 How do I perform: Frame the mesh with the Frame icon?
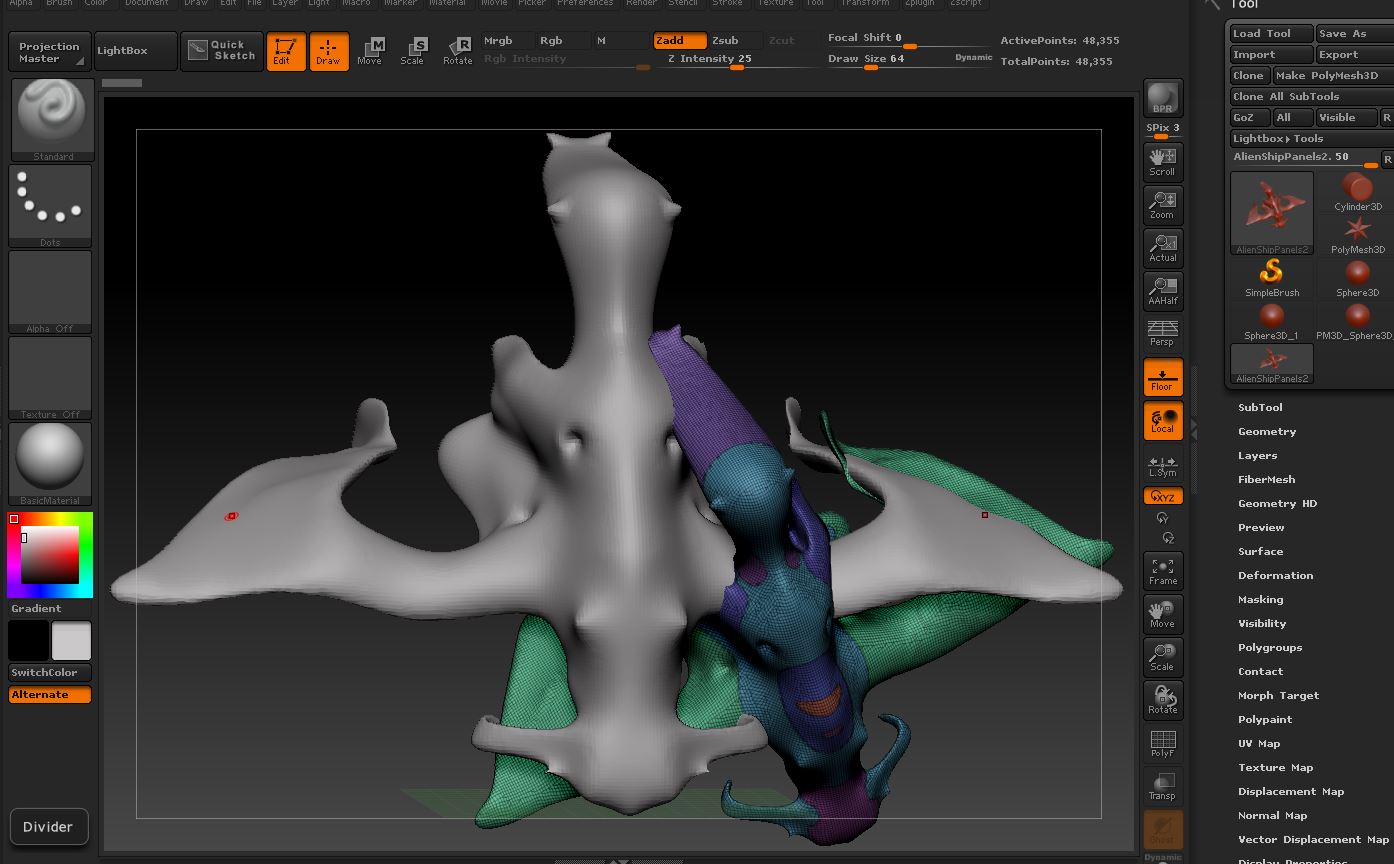tap(1163, 571)
